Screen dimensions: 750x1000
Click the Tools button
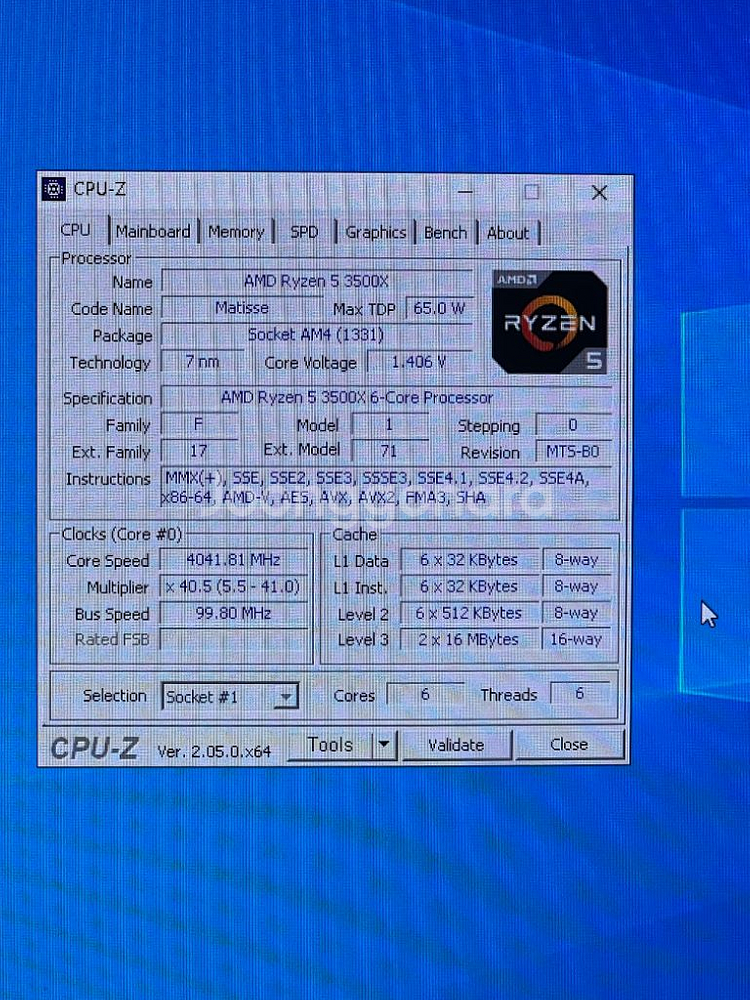coord(330,744)
